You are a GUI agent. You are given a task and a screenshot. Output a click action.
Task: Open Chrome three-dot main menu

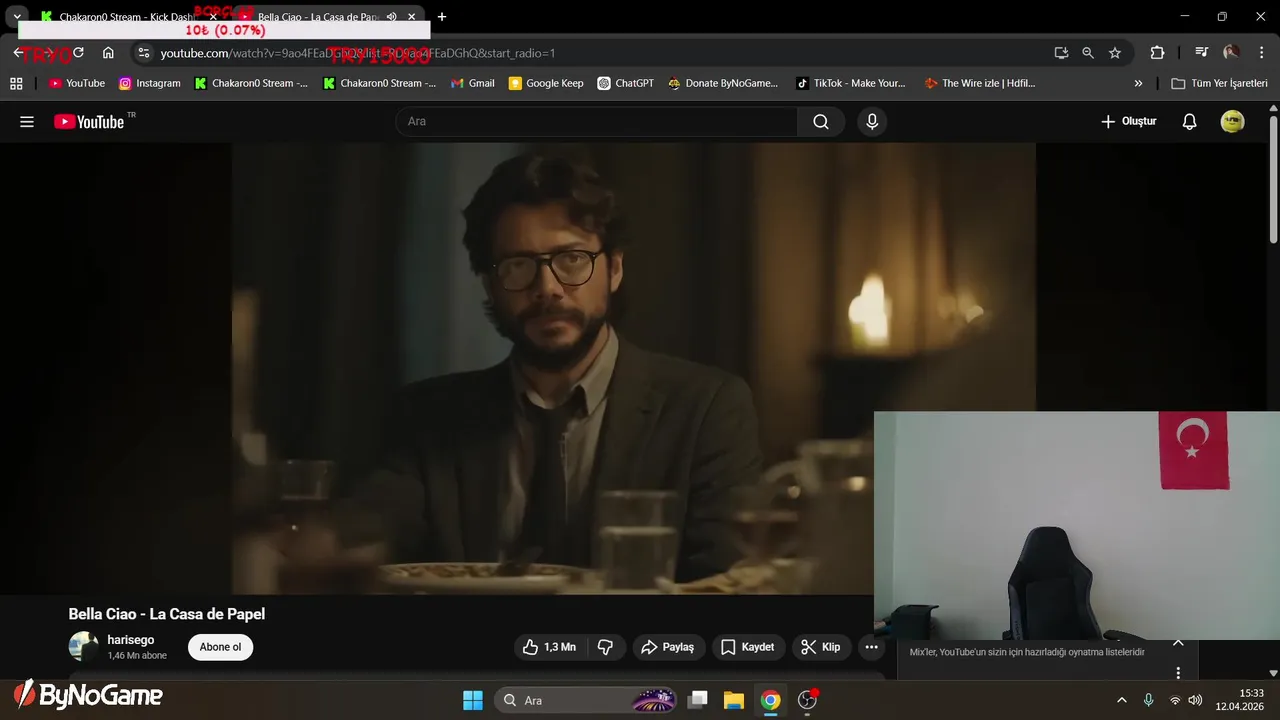[x=1260, y=53]
